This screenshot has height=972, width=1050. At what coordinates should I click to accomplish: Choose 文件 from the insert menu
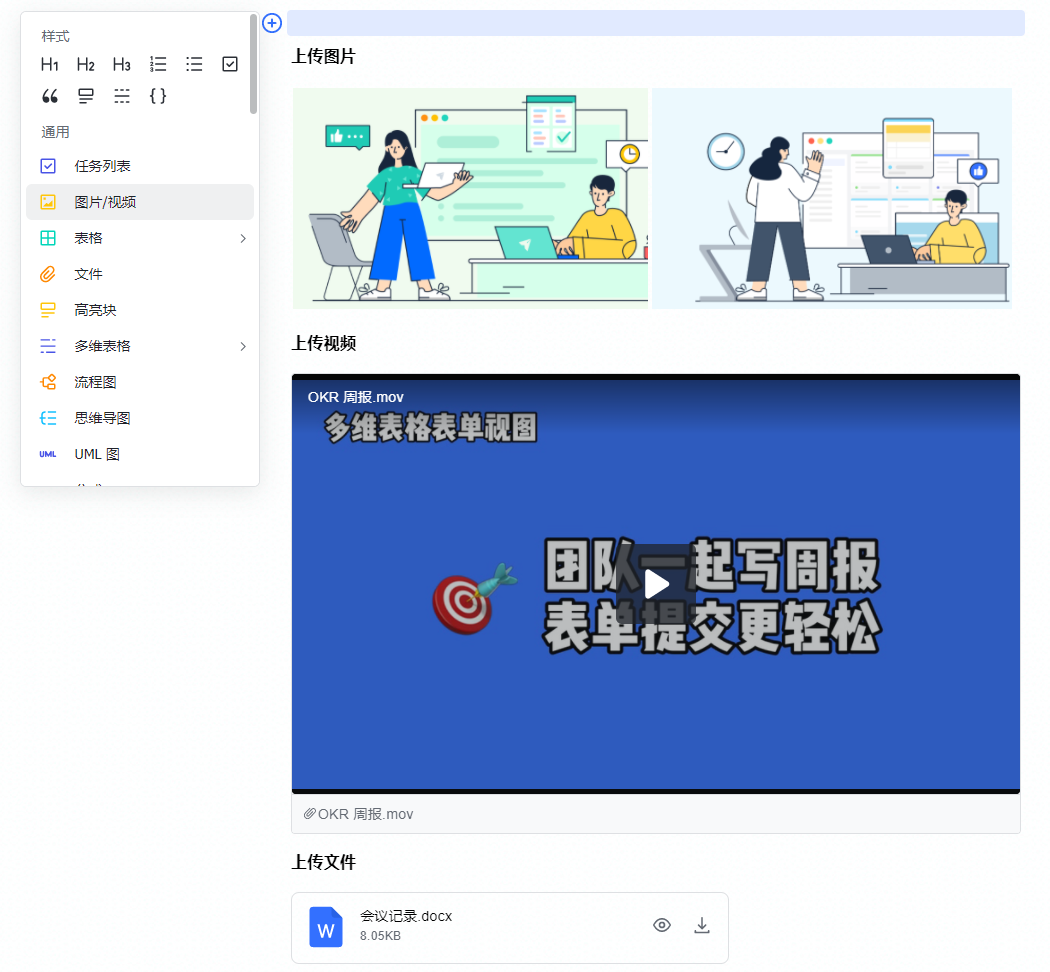140,274
